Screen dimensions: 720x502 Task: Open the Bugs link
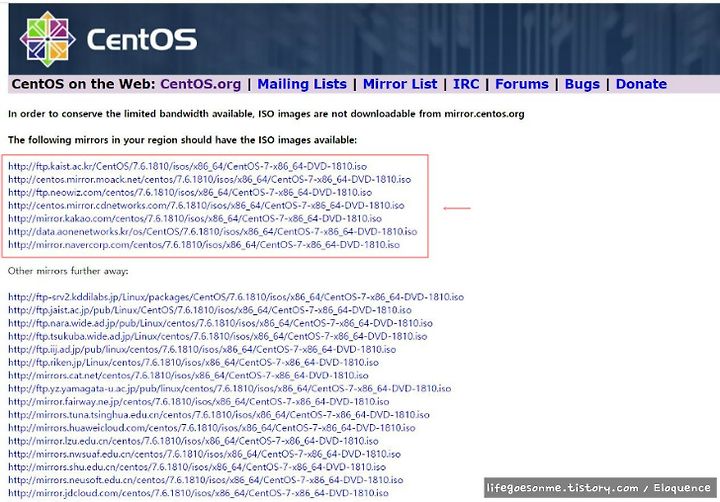click(582, 84)
